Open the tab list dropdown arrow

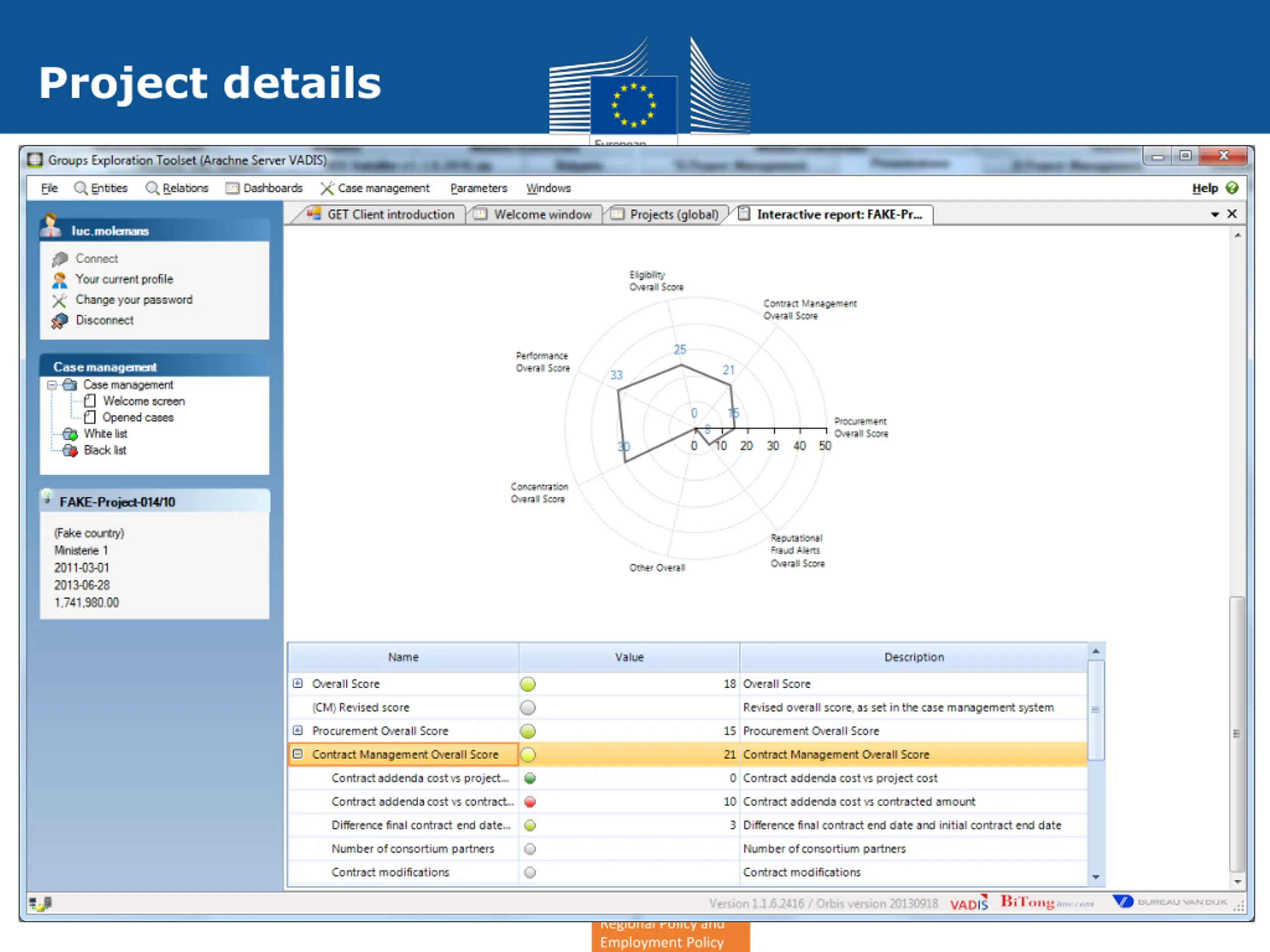[1215, 214]
